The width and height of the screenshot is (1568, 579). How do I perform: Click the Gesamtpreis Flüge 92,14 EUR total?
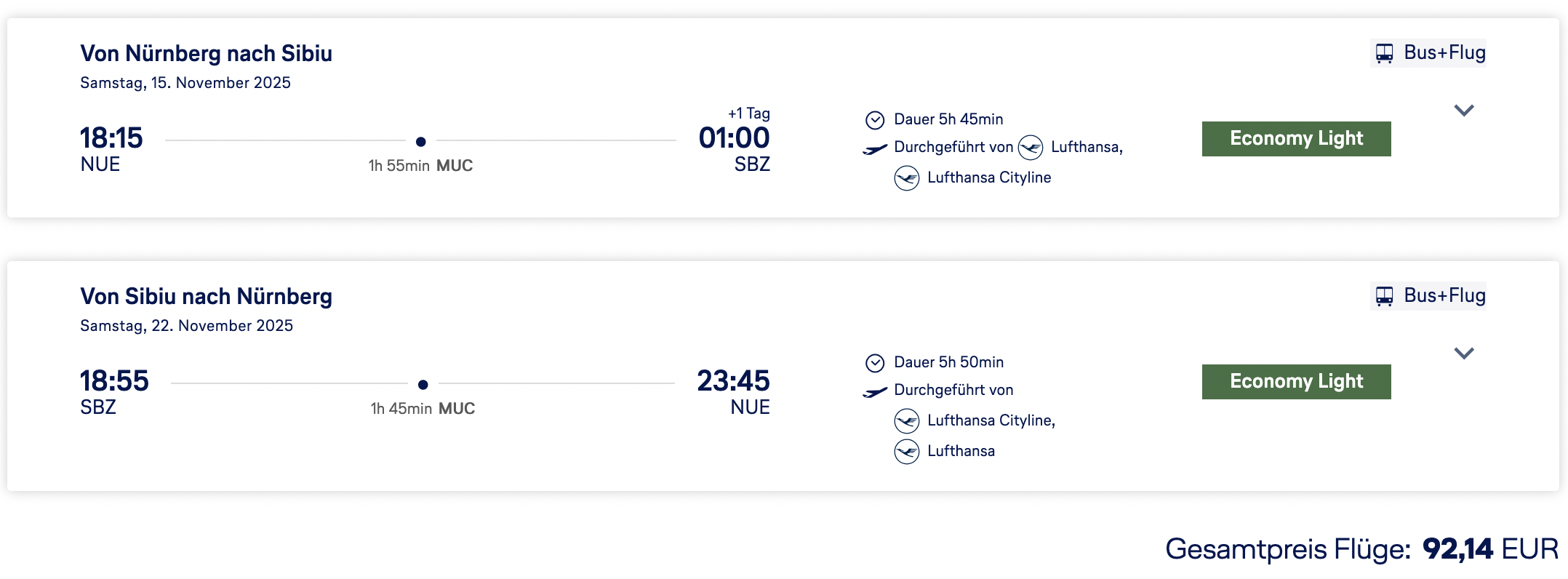[1361, 549]
